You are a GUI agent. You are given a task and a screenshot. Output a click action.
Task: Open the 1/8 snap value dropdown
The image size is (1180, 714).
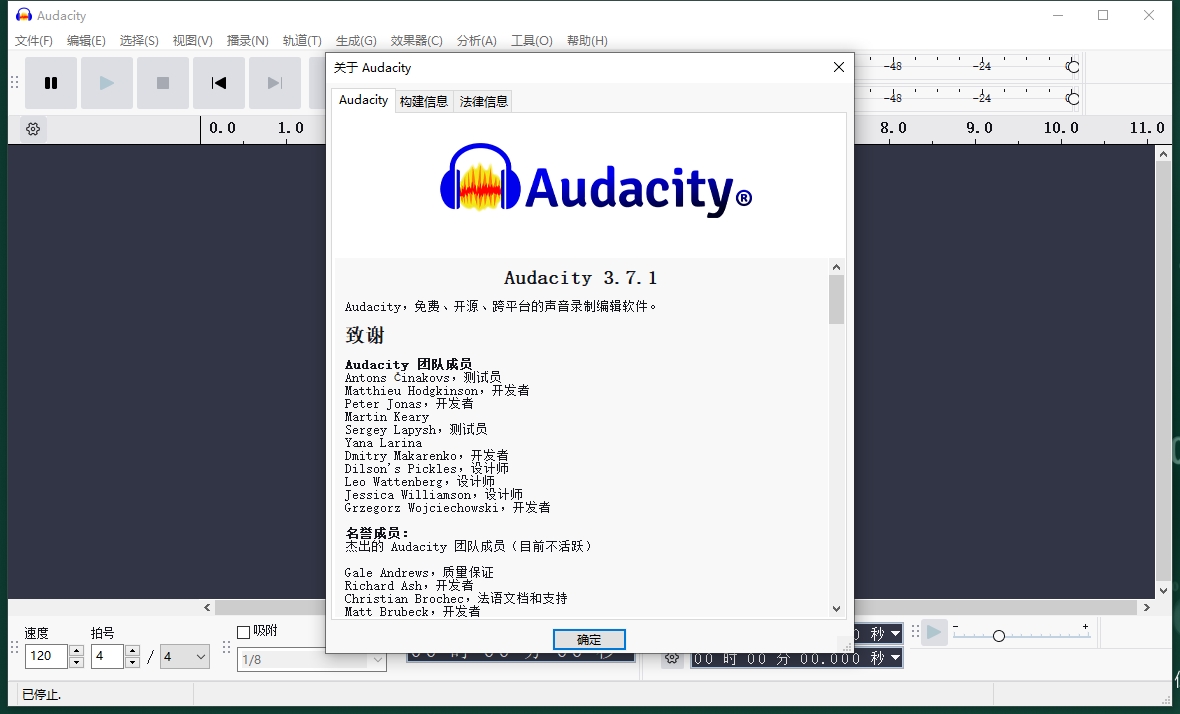point(378,659)
